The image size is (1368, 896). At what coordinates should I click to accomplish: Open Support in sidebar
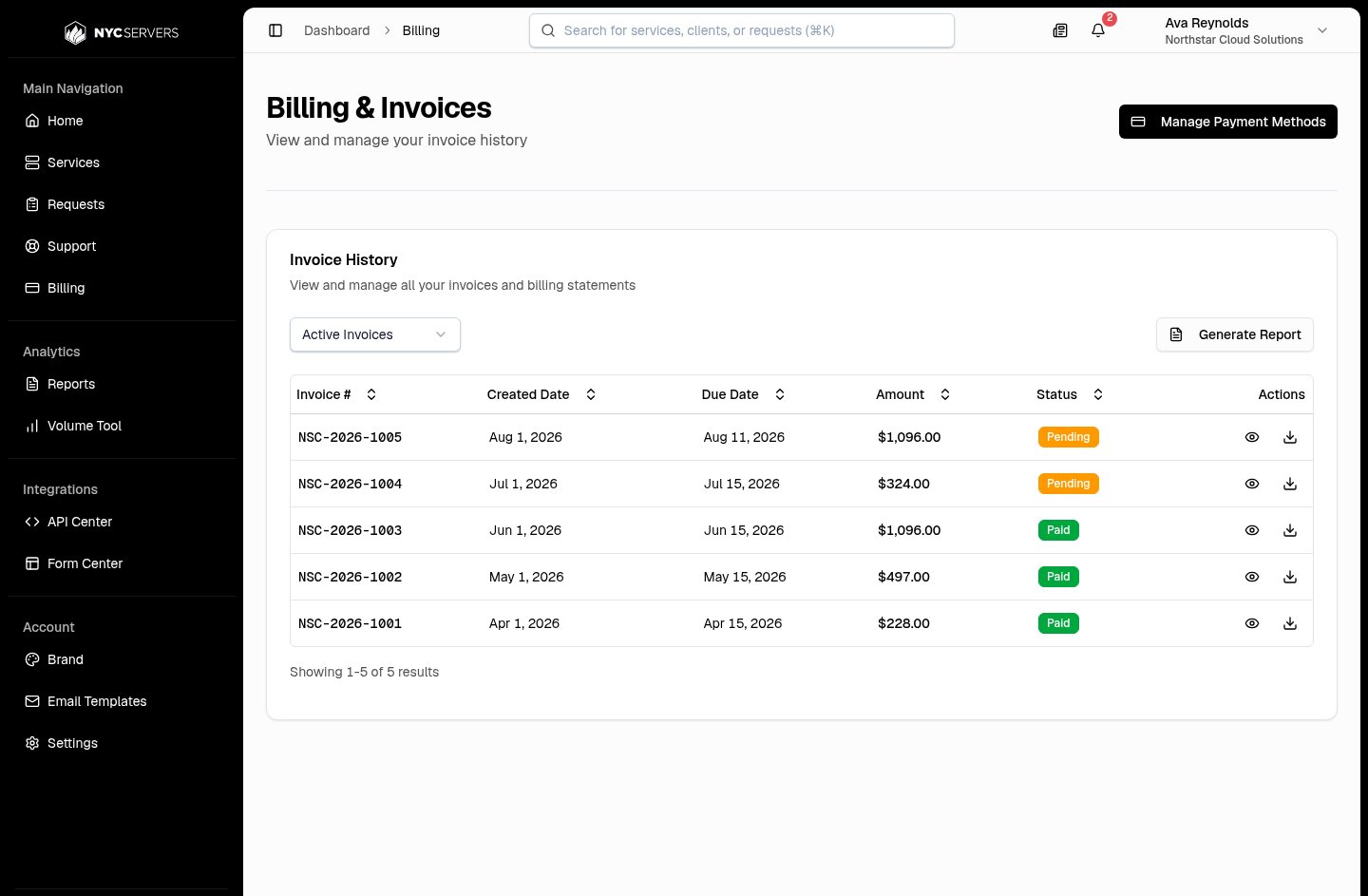(x=122, y=246)
